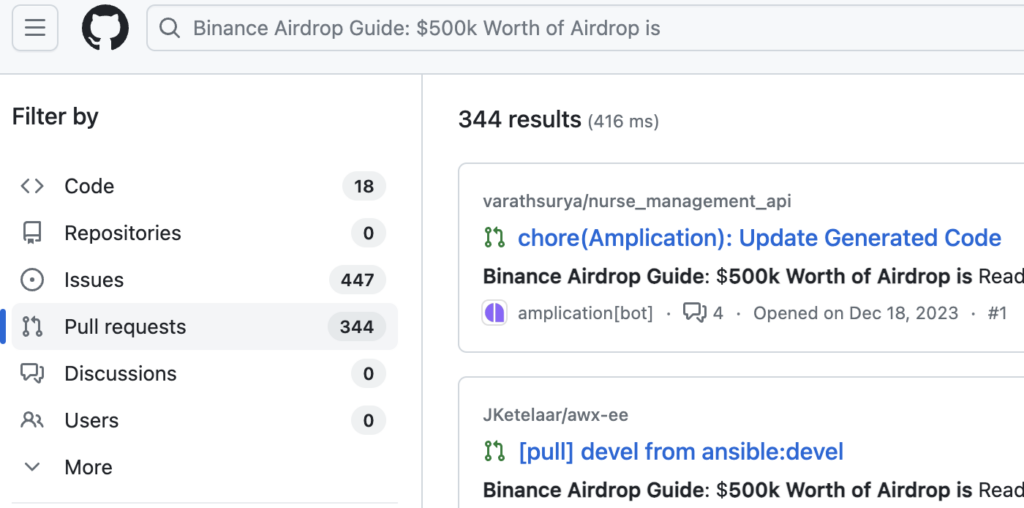Click the search magnifier icon
The width and height of the screenshot is (1024, 508).
pos(171,29)
